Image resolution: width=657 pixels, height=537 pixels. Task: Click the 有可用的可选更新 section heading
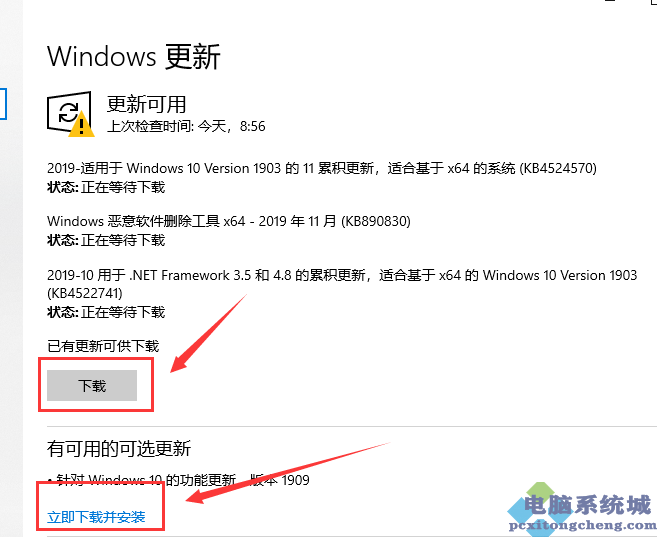(119, 448)
